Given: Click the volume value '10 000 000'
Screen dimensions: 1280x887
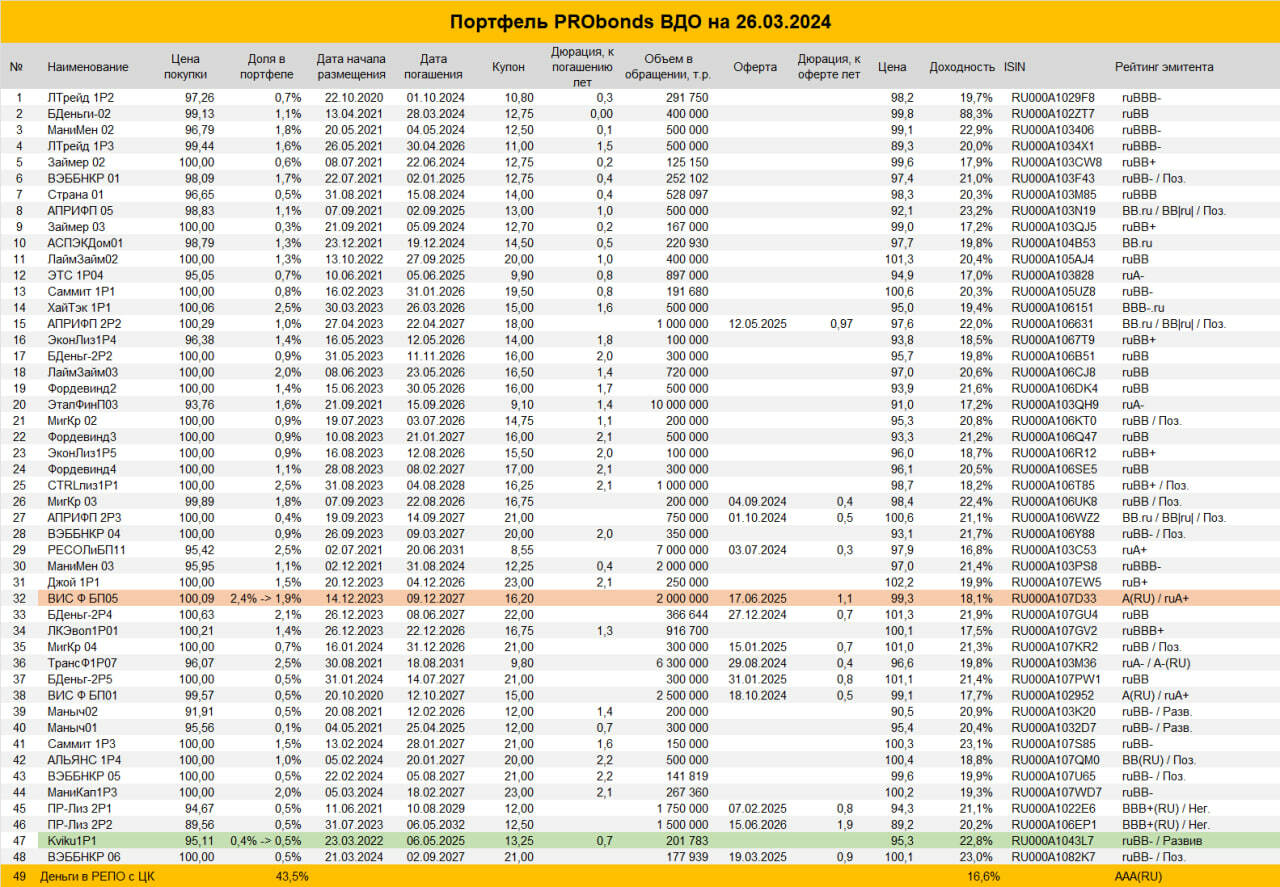Looking at the screenshot, I should click(677, 404).
